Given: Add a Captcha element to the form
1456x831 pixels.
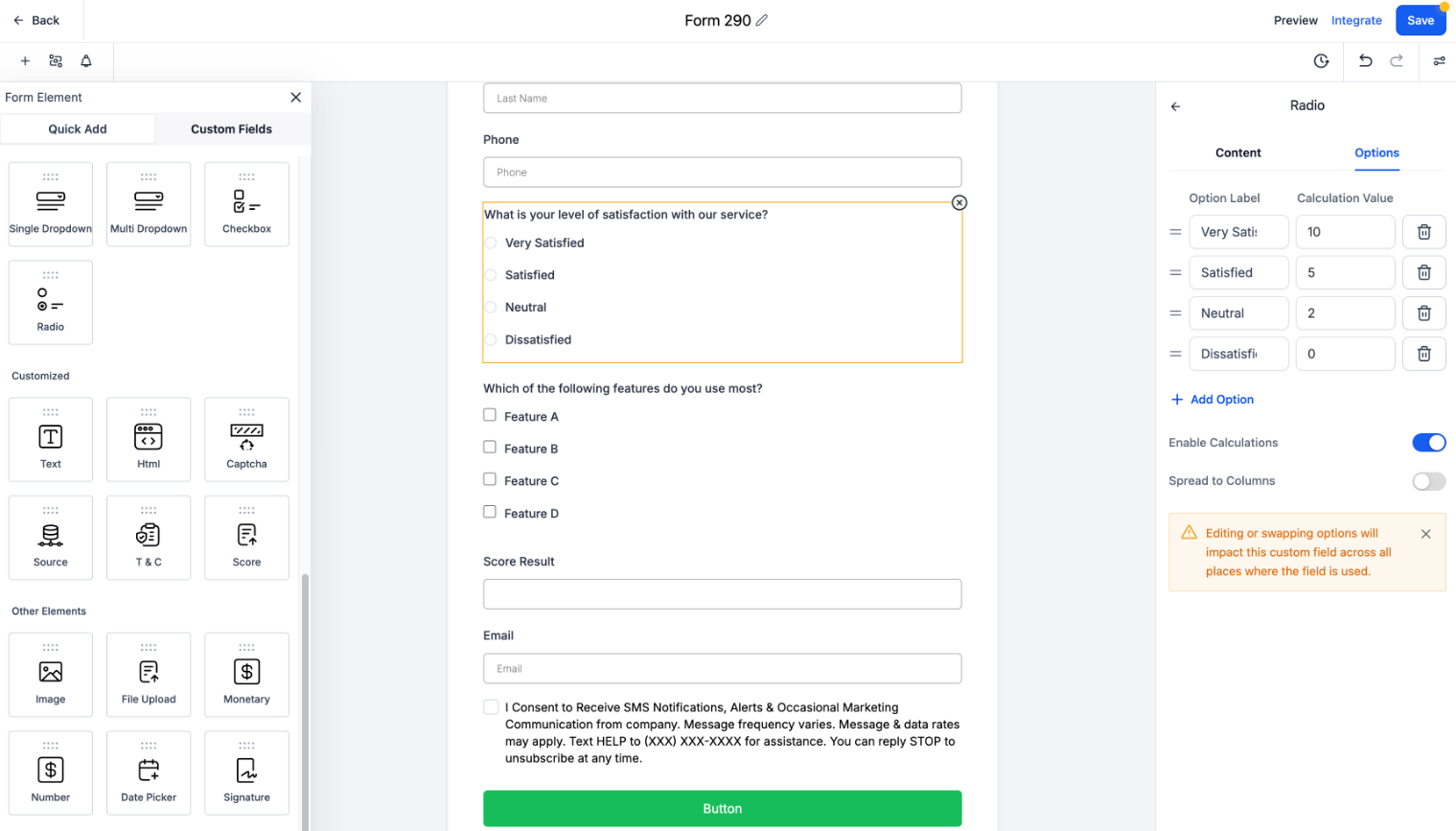Looking at the screenshot, I should coord(246,439).
